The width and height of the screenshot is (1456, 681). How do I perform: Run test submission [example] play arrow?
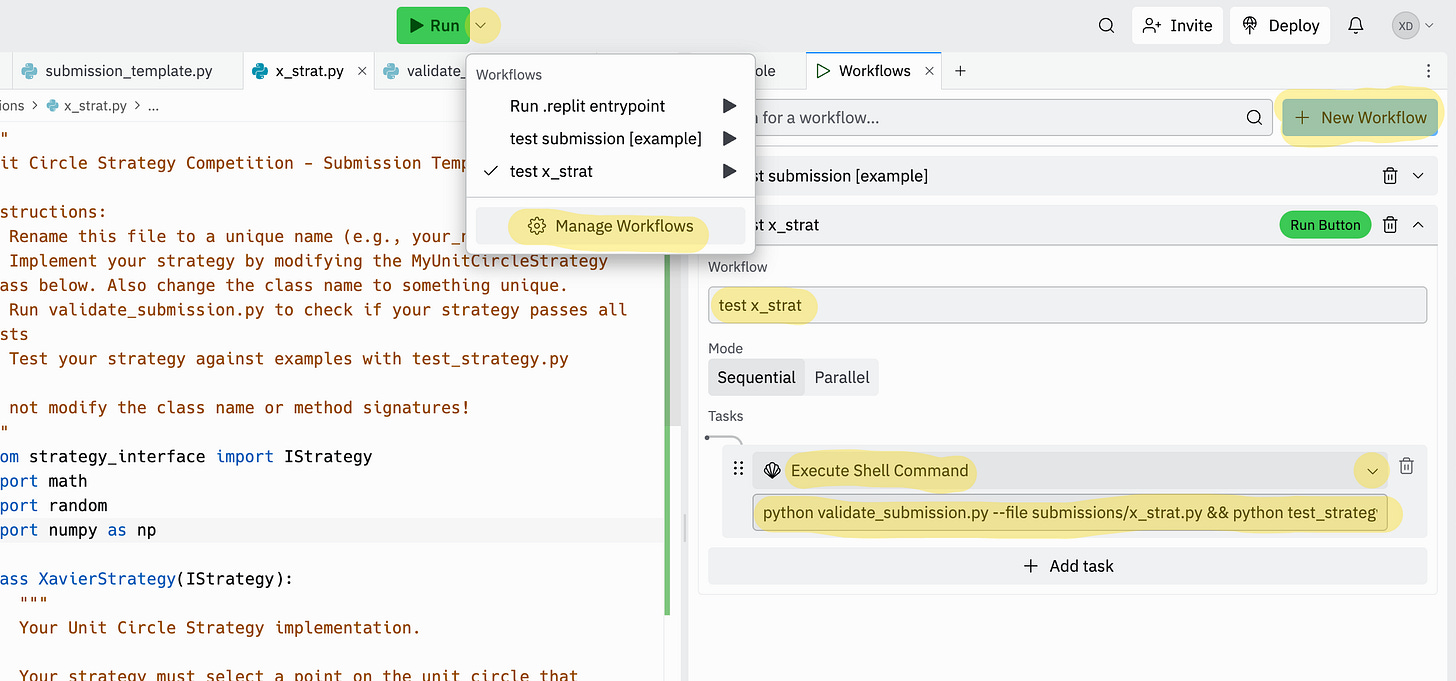pyautogui.click(x=729, y=139)
